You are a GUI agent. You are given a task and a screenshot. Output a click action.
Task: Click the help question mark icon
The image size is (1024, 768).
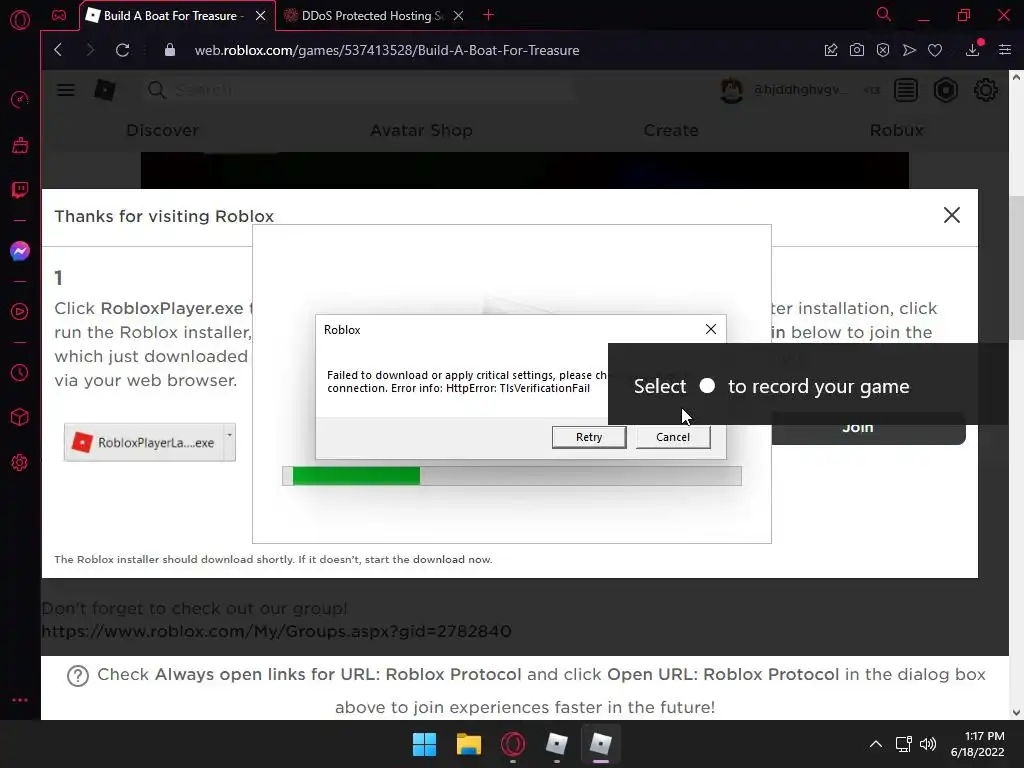pos(78,675)
